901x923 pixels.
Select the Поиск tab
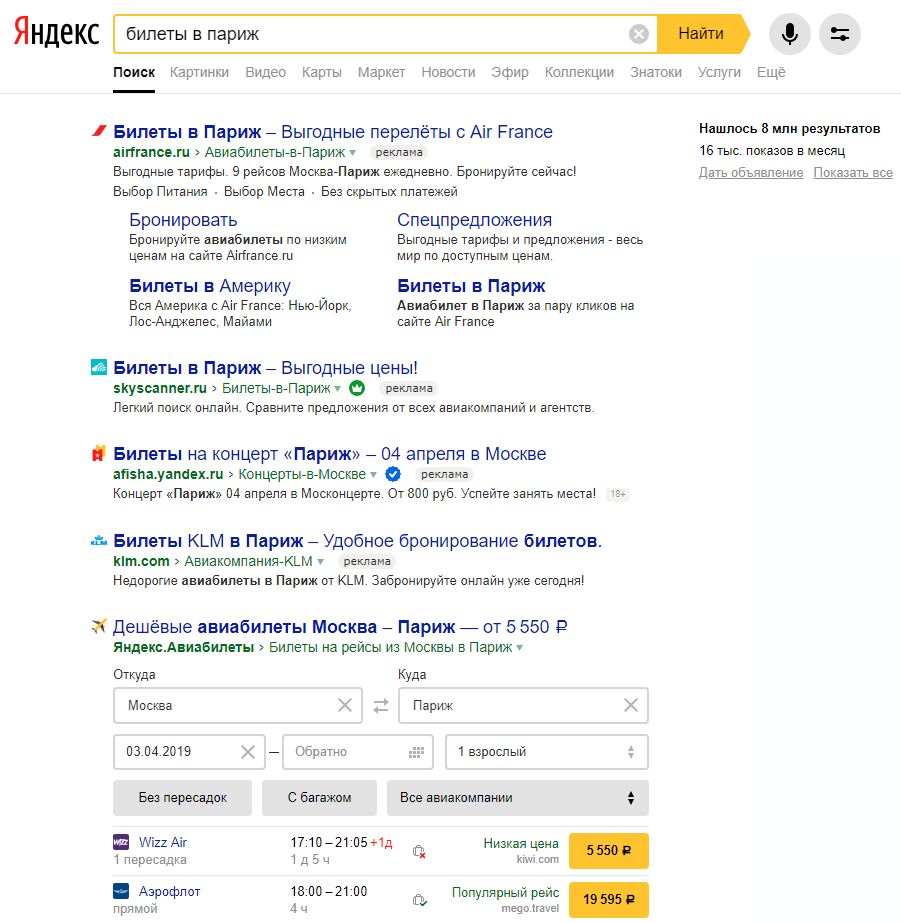pyautogui.click(x=134, y=72)
